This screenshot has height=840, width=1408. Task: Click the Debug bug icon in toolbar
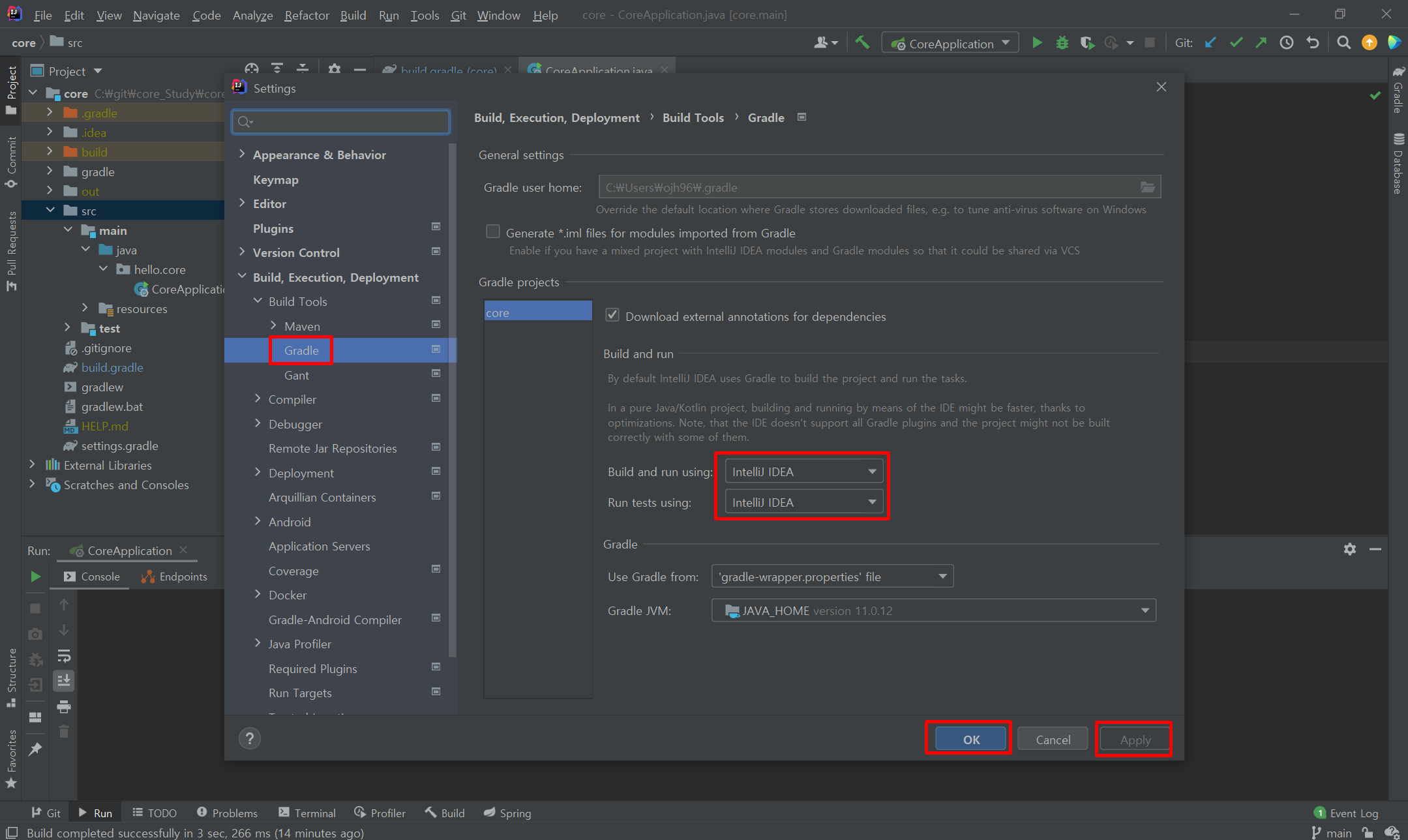tap(1062, 43)
